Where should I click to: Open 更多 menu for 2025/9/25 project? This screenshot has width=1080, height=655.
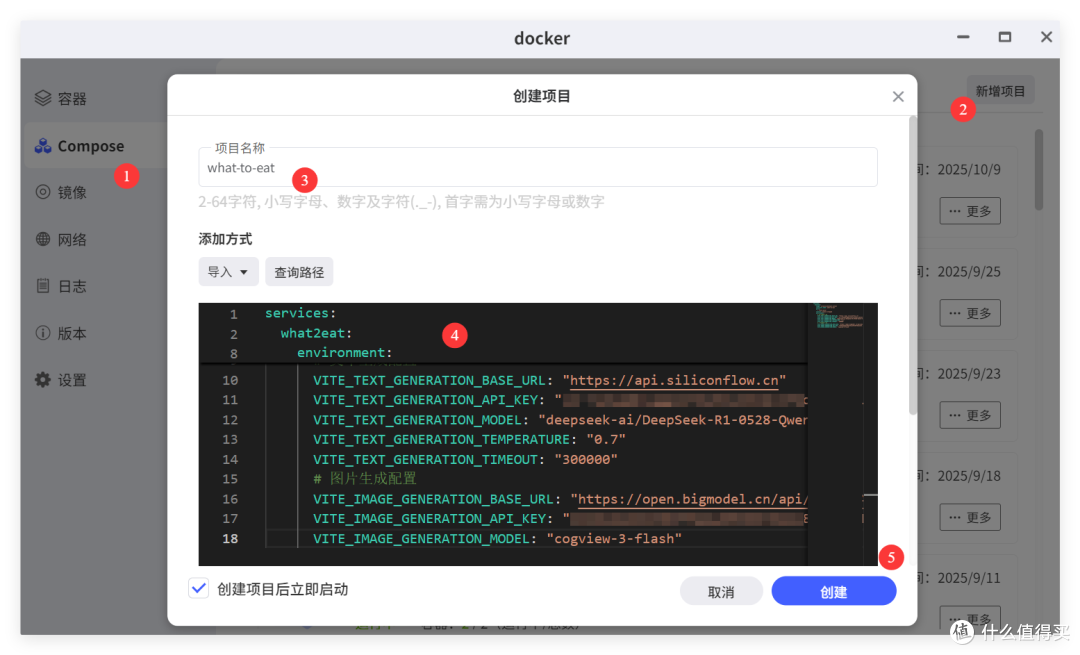(970, 313)
